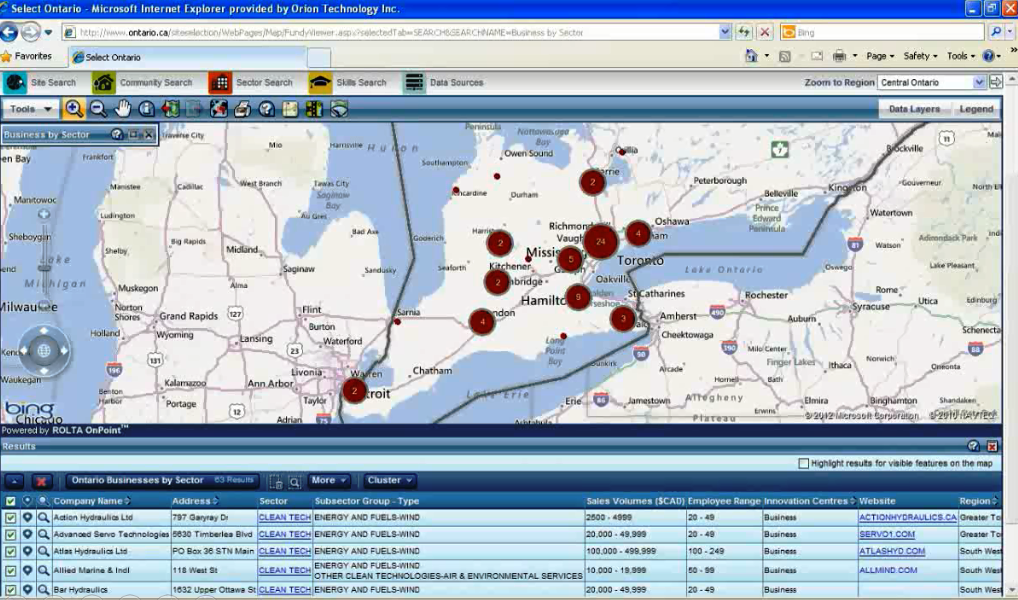The width and height of the screenshot is (1018, 600).
Task: Click the map navigation compass control
Action: coord(43,351)
